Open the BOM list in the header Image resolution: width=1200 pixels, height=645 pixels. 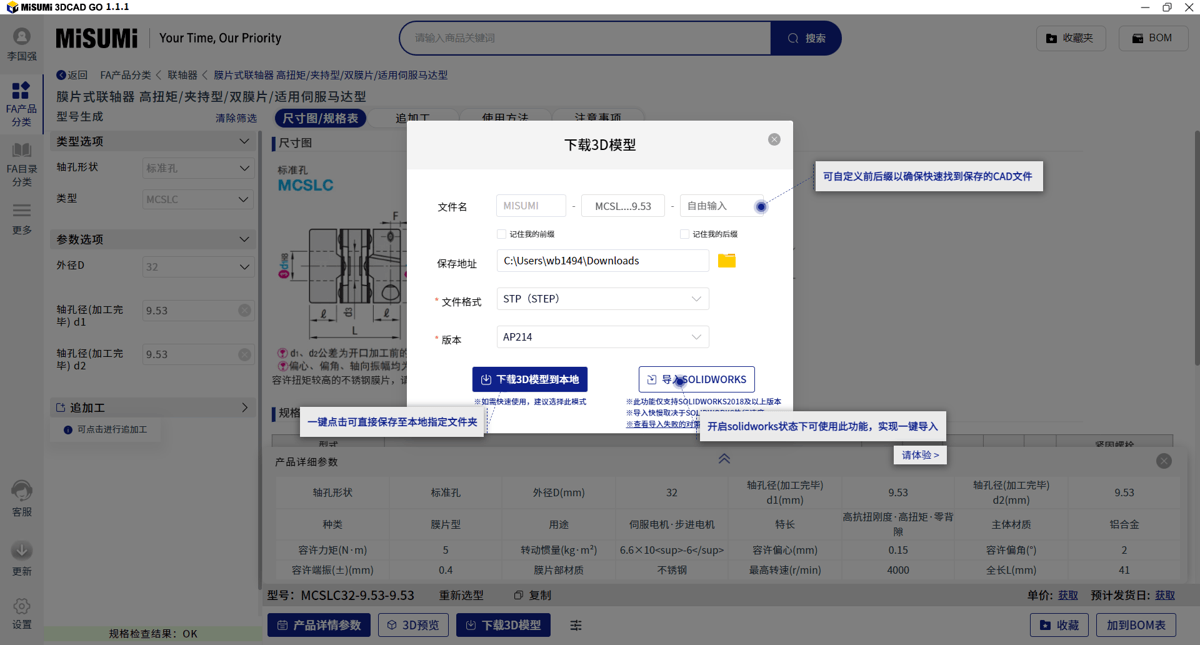pos(1152,38)
